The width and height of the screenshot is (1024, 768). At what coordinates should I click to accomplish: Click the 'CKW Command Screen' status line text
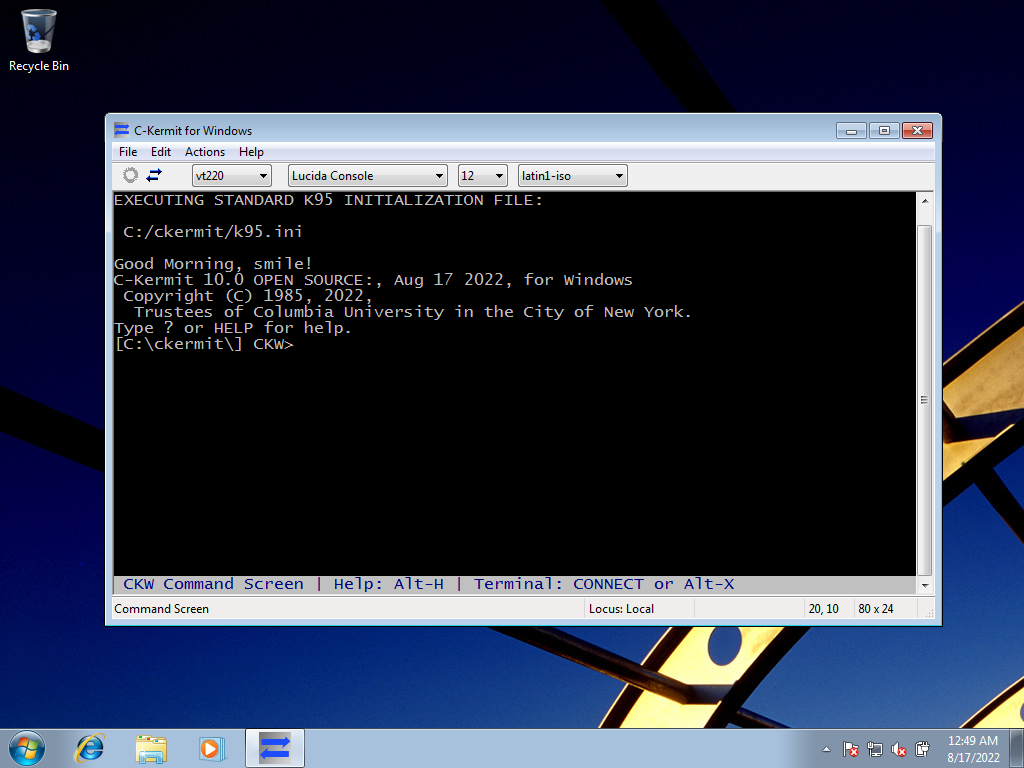(214, 584)
